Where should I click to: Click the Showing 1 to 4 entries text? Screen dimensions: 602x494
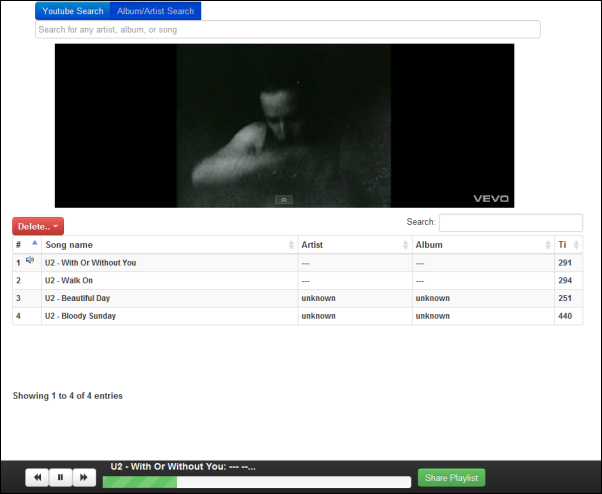point(68,396)
